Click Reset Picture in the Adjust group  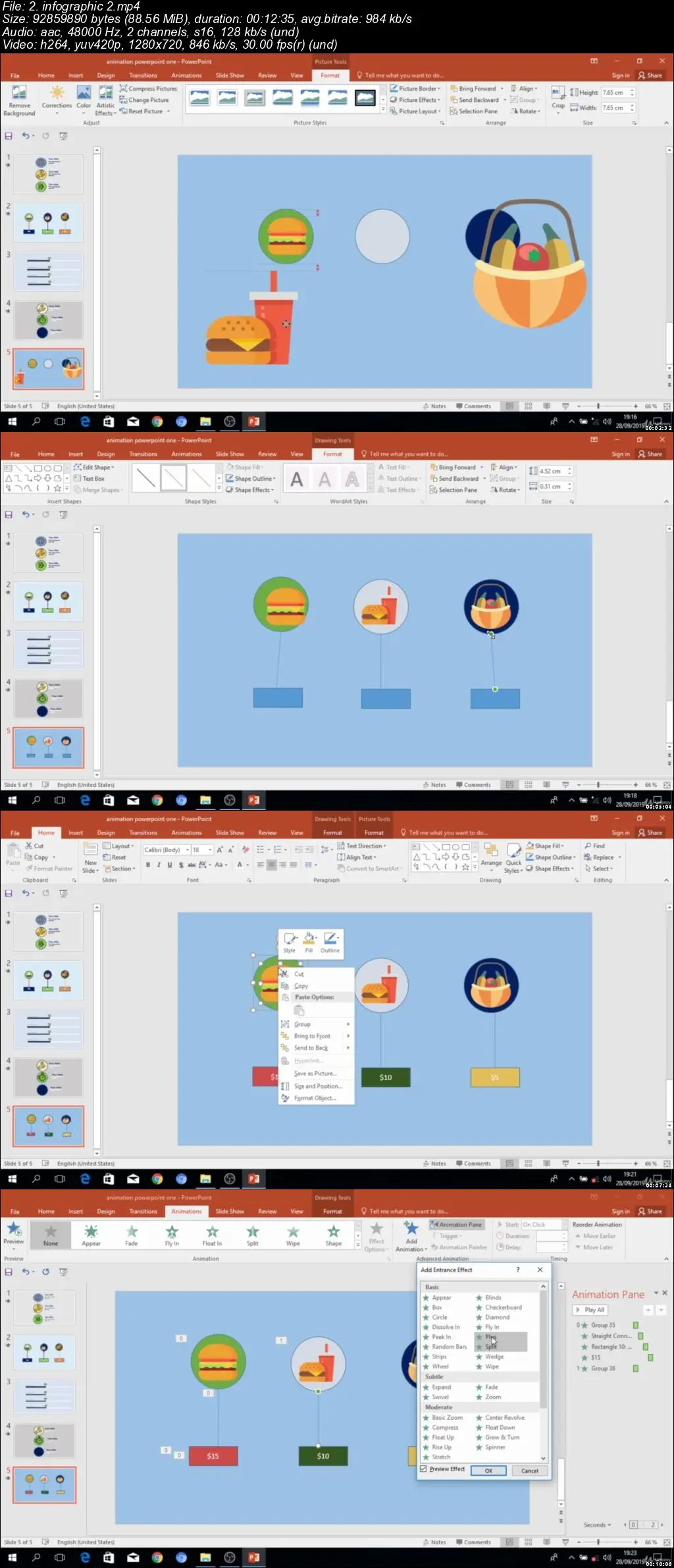click(x=145, y=111)
